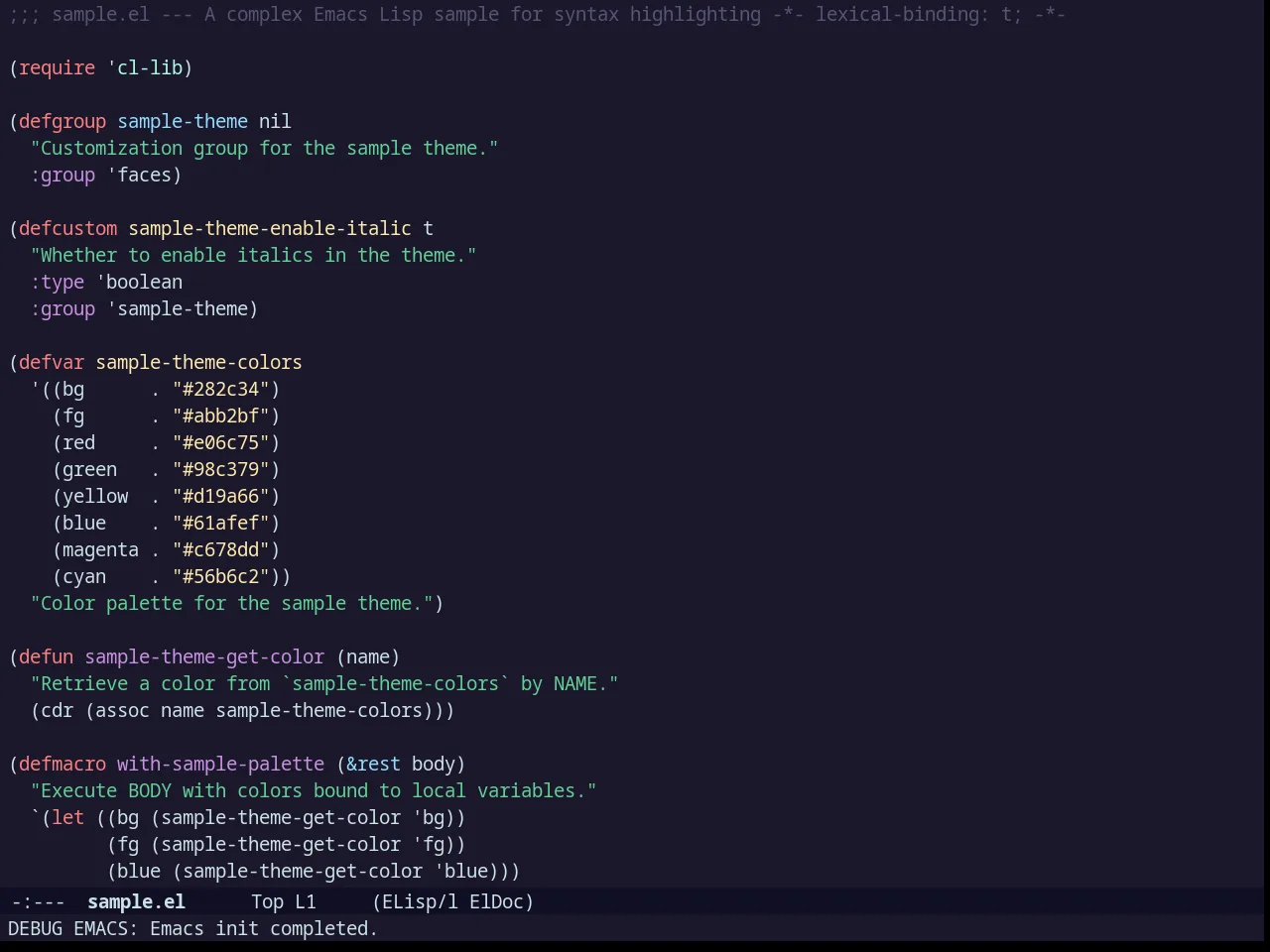Click the docstring "Whether to enable italics in the theme."
Screen dimensions: 1270x952
[x=254, y=255]
